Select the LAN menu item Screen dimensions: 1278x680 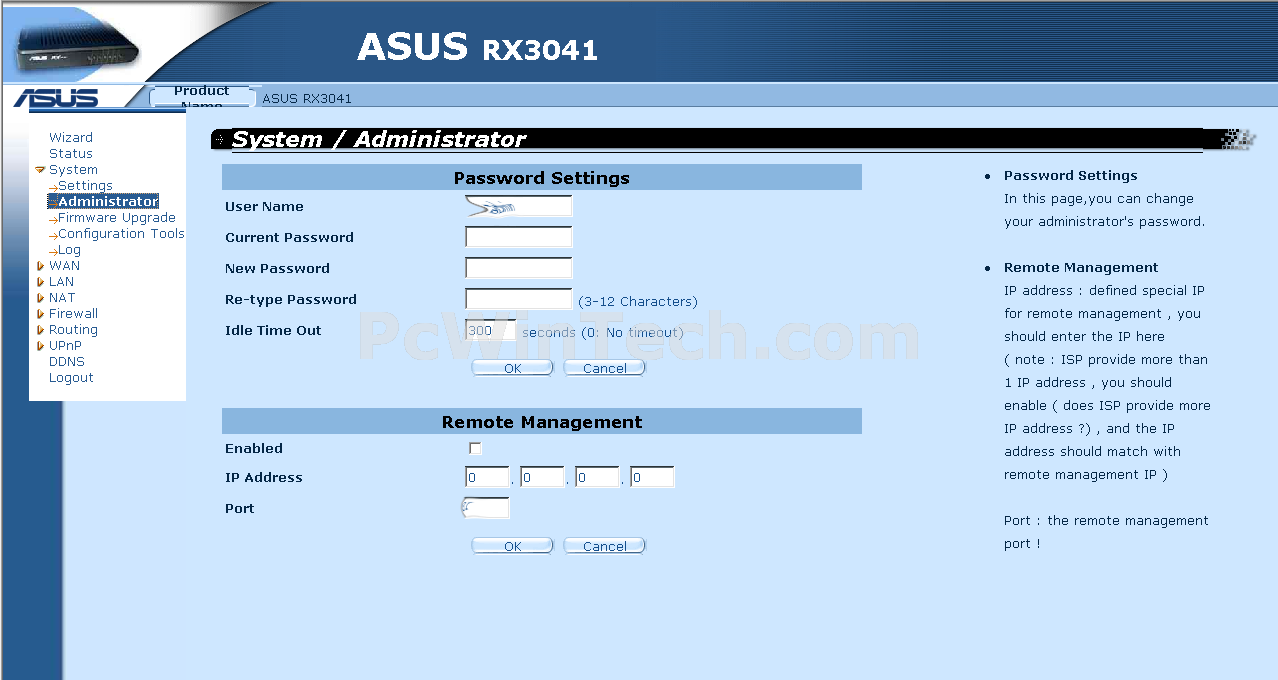(x=61, y=282)
